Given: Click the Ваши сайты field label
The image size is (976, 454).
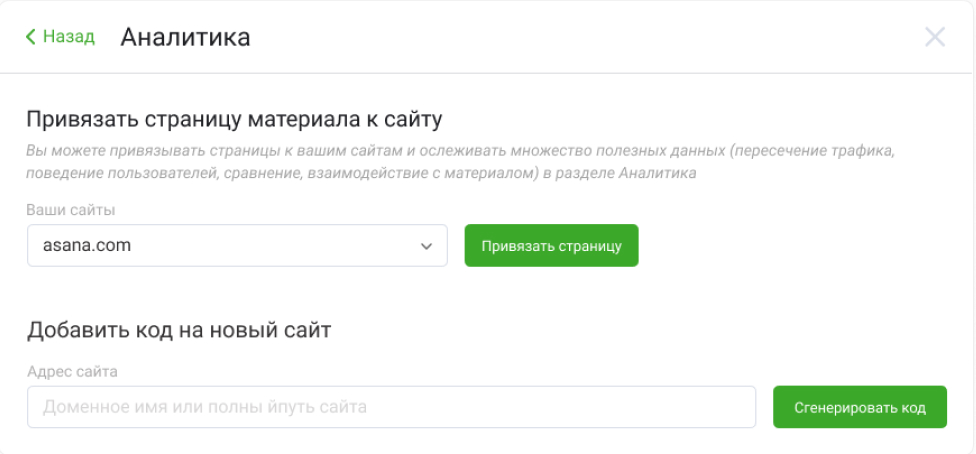Looking at the screenshot, I should pyautogui.click(x=71, y=211).
